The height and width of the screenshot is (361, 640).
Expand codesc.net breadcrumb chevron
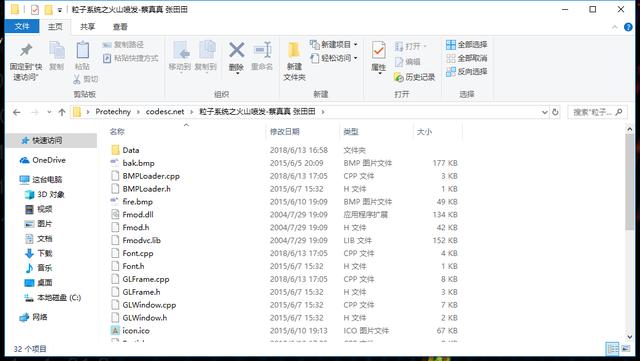[x=191, y=112]
